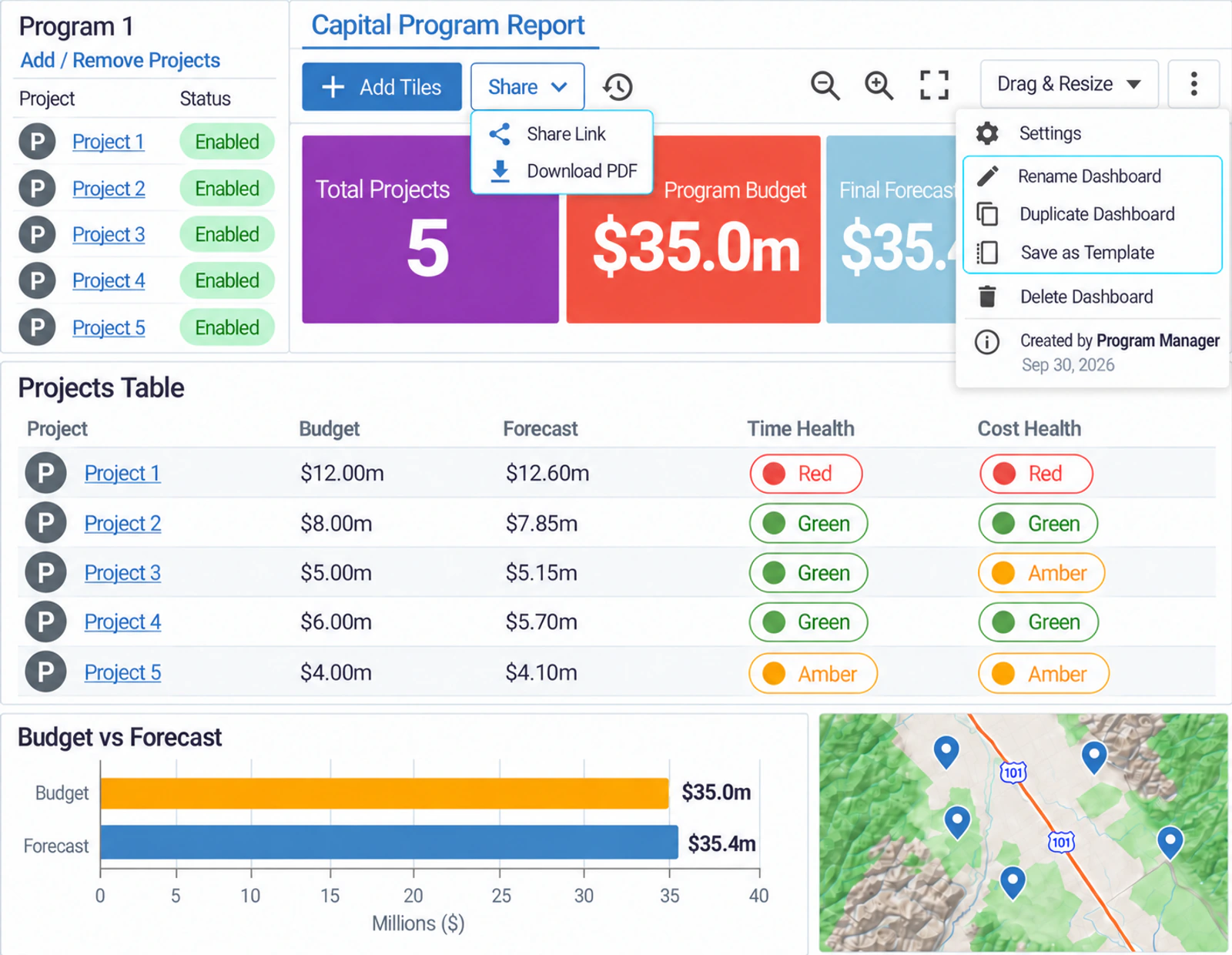Open the Drag & Resize dropdown
1232x955 pixels.
tap(1069, 83)
